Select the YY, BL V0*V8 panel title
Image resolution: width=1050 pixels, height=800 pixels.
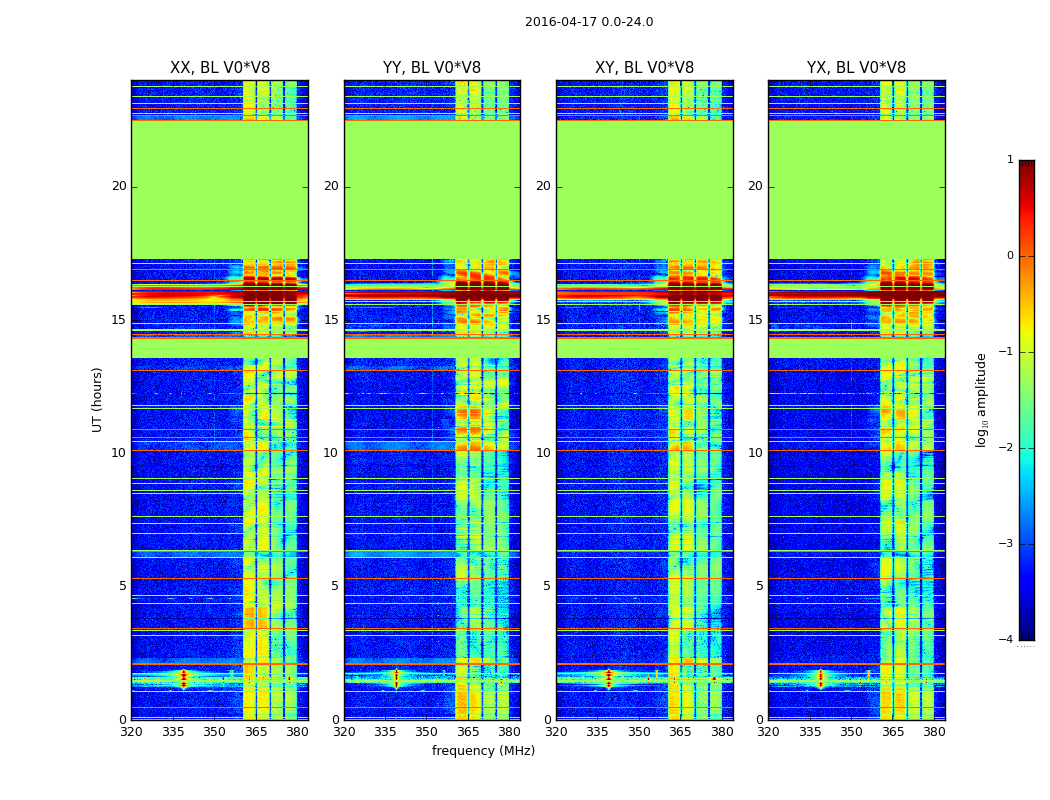pyautogui.click(x=432, y=68)
